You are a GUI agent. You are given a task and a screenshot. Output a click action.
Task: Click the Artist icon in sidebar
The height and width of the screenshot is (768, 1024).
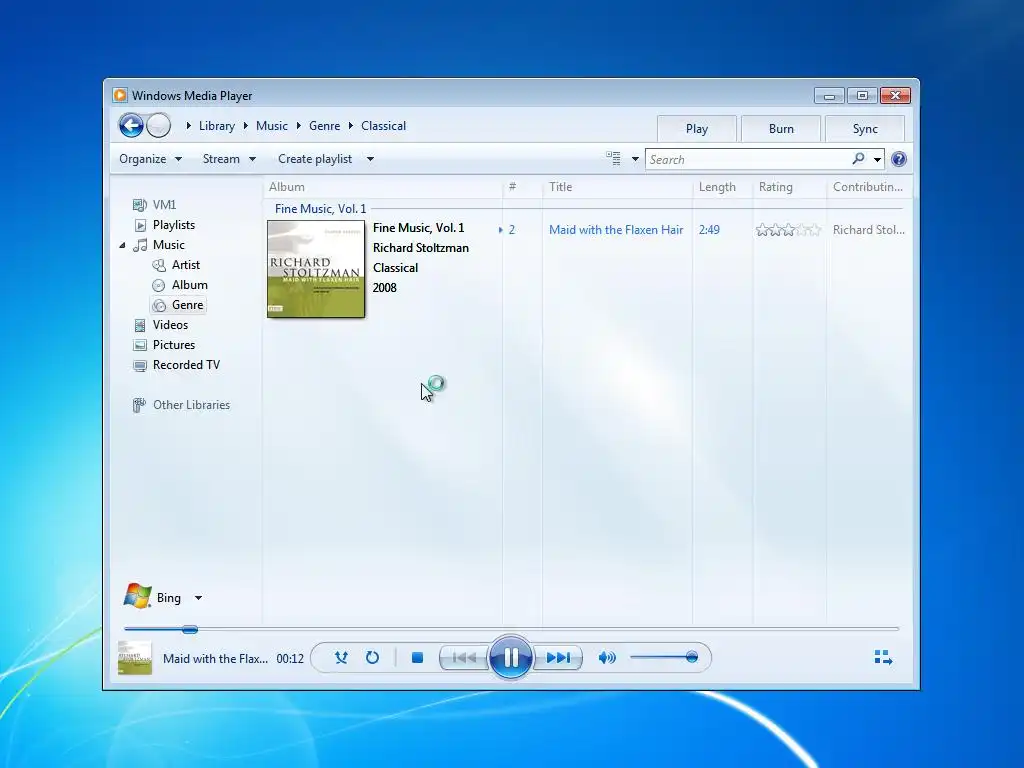coord(159,265)
